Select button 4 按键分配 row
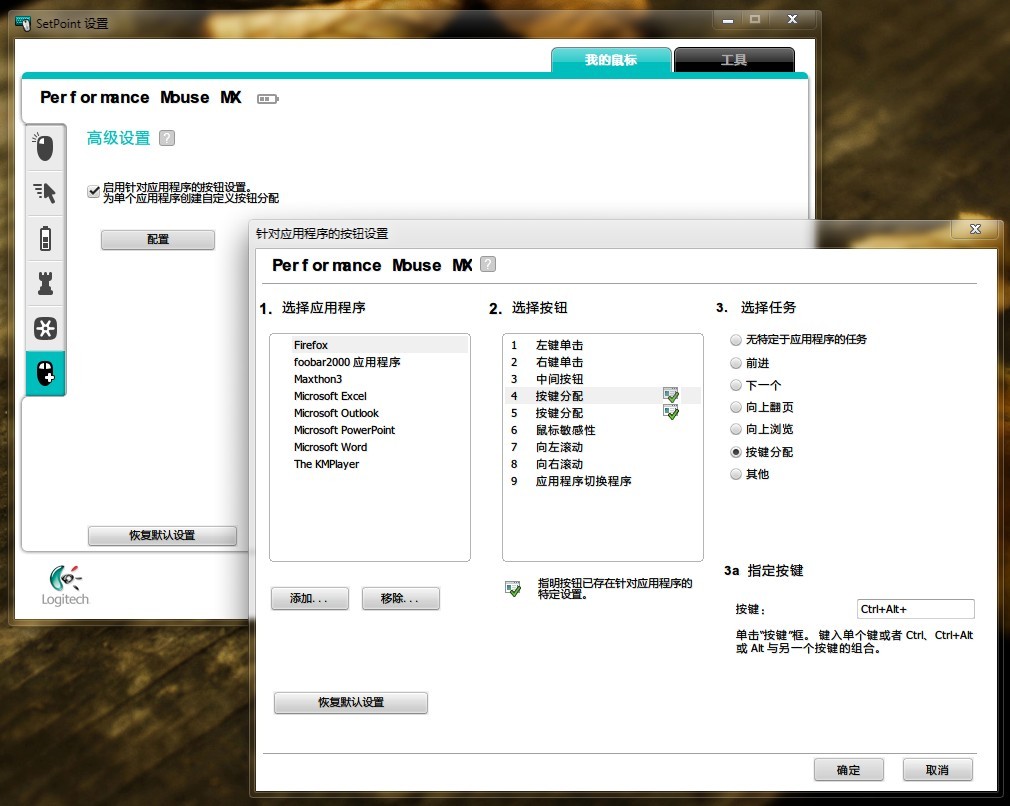Image resolution: width=1010 pixels, height=806 pixels. click(x=602, y=396)
